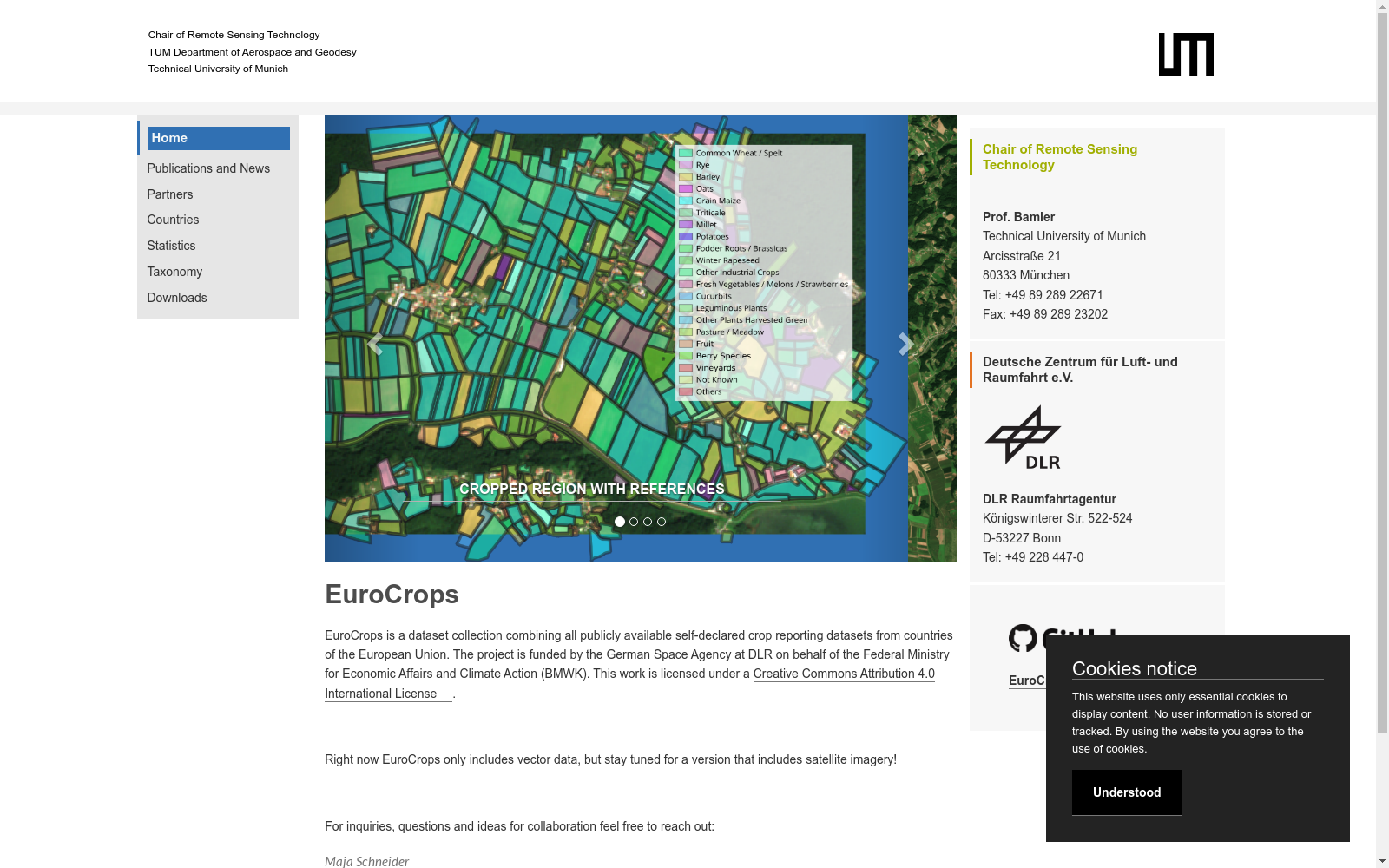Click TUM Department of Aerospace and Geodesy

[x=252, y=52]
